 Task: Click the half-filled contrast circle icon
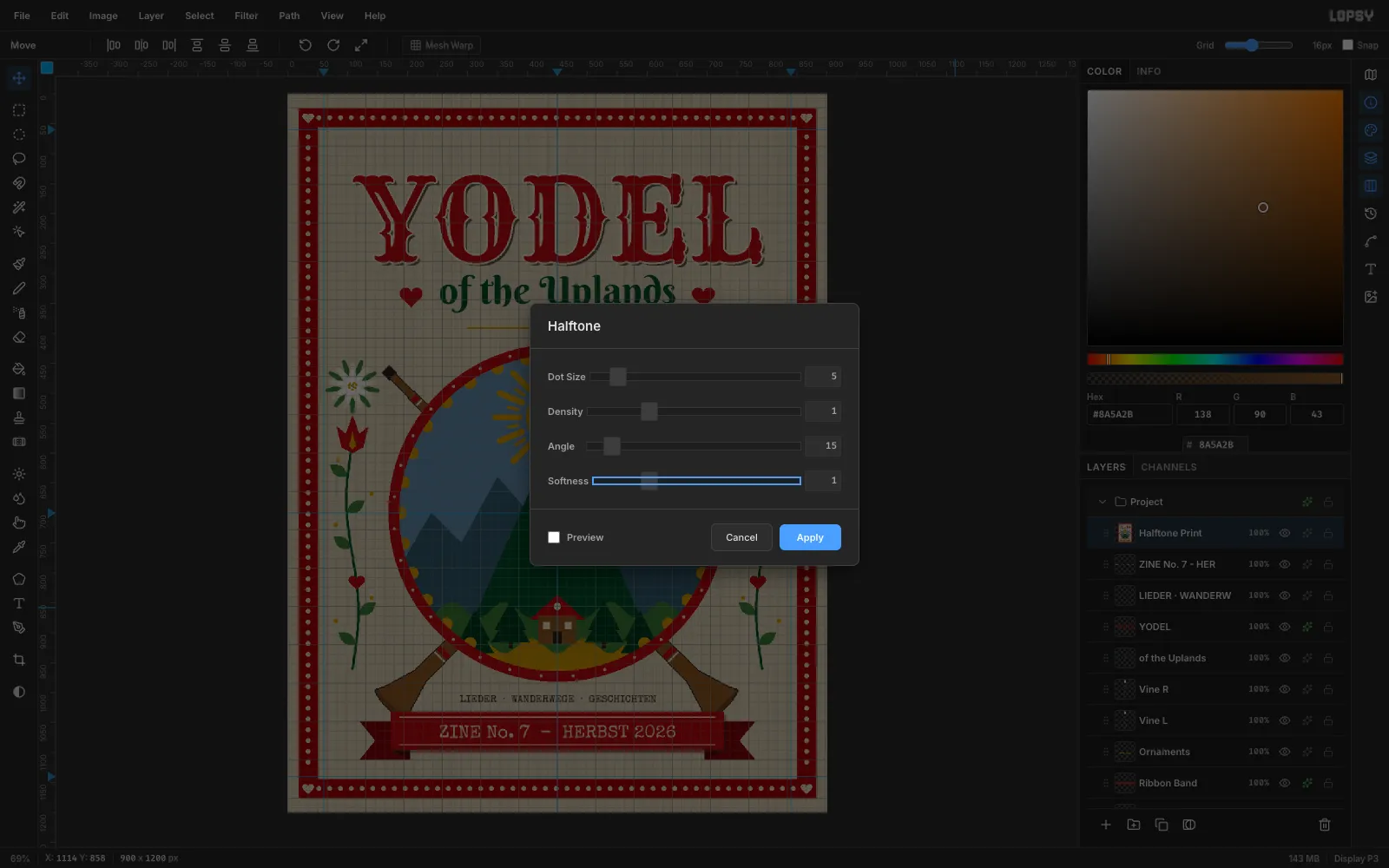[19, 692]
